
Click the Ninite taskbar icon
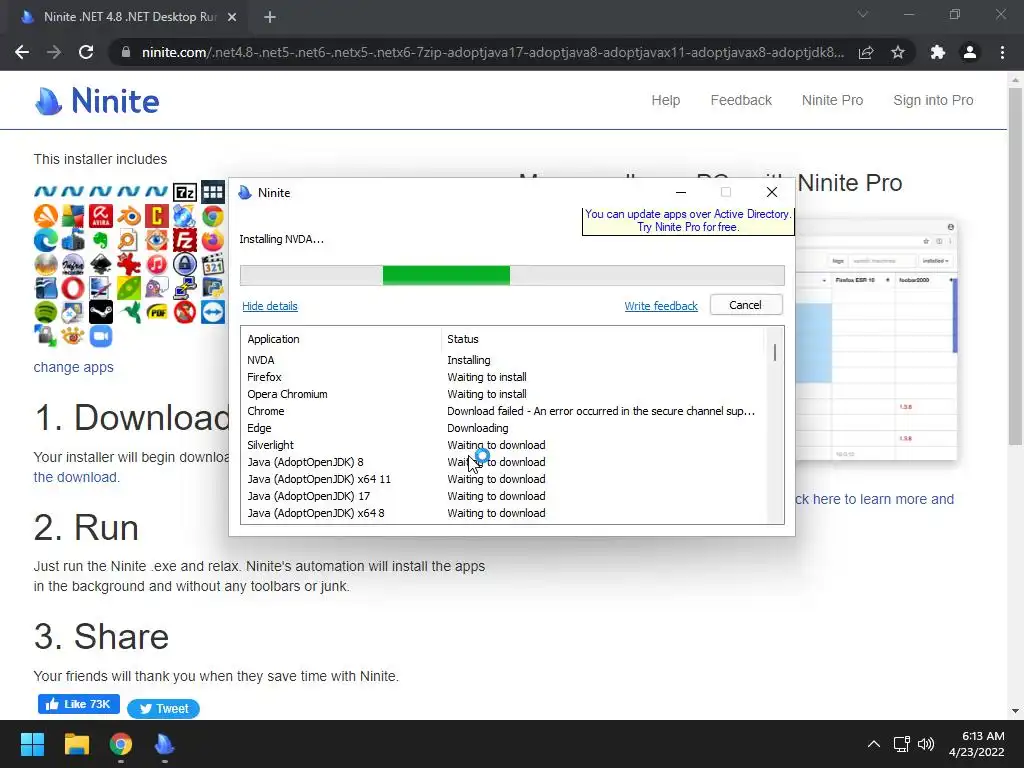click(165, 744)
